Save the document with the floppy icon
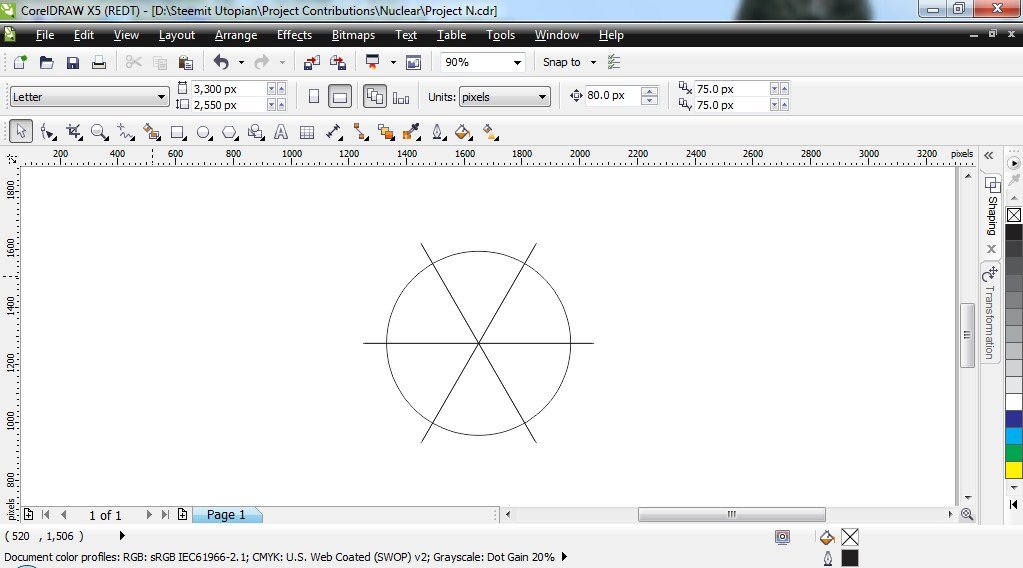This screenshot has width=1023, height=568. click(72, 62)
